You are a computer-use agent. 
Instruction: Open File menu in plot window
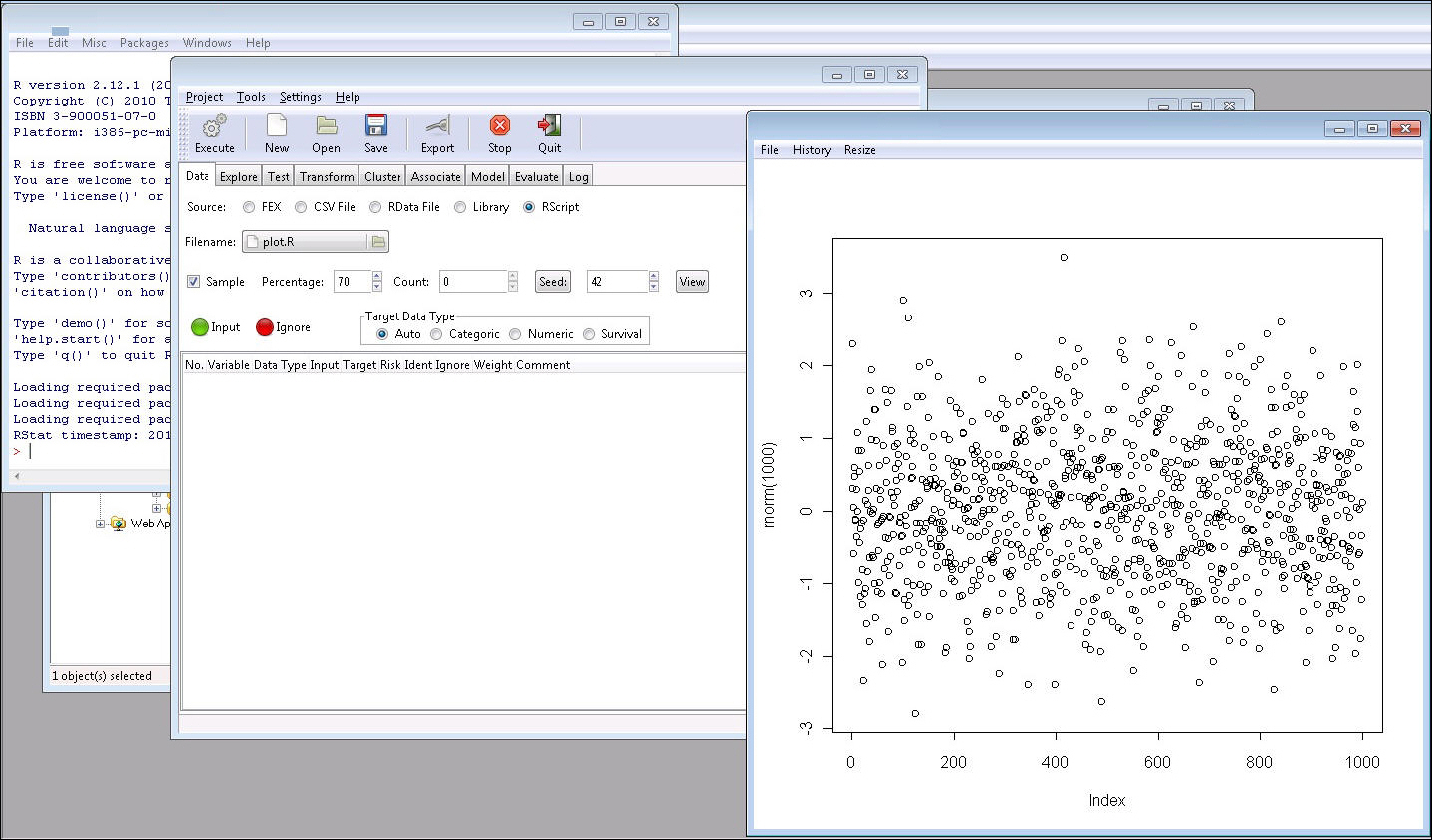pos(770,150)
